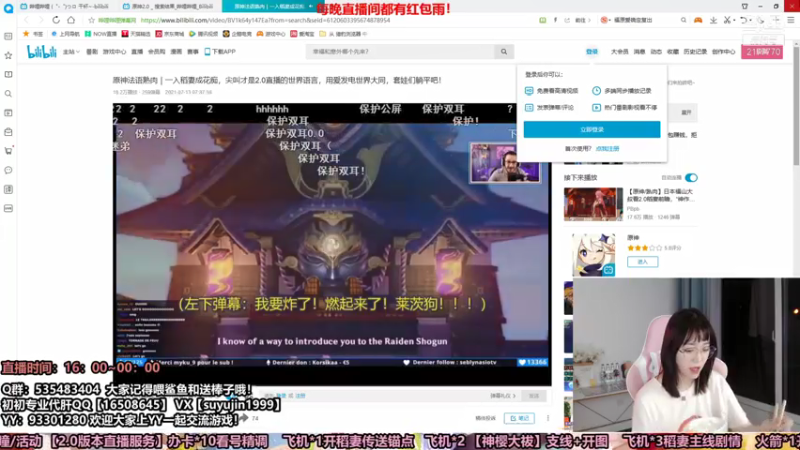Expand undo history dropdown arrow
This screenshot has width=800, height=450.
pyautogui.click(x=750, y=20)
